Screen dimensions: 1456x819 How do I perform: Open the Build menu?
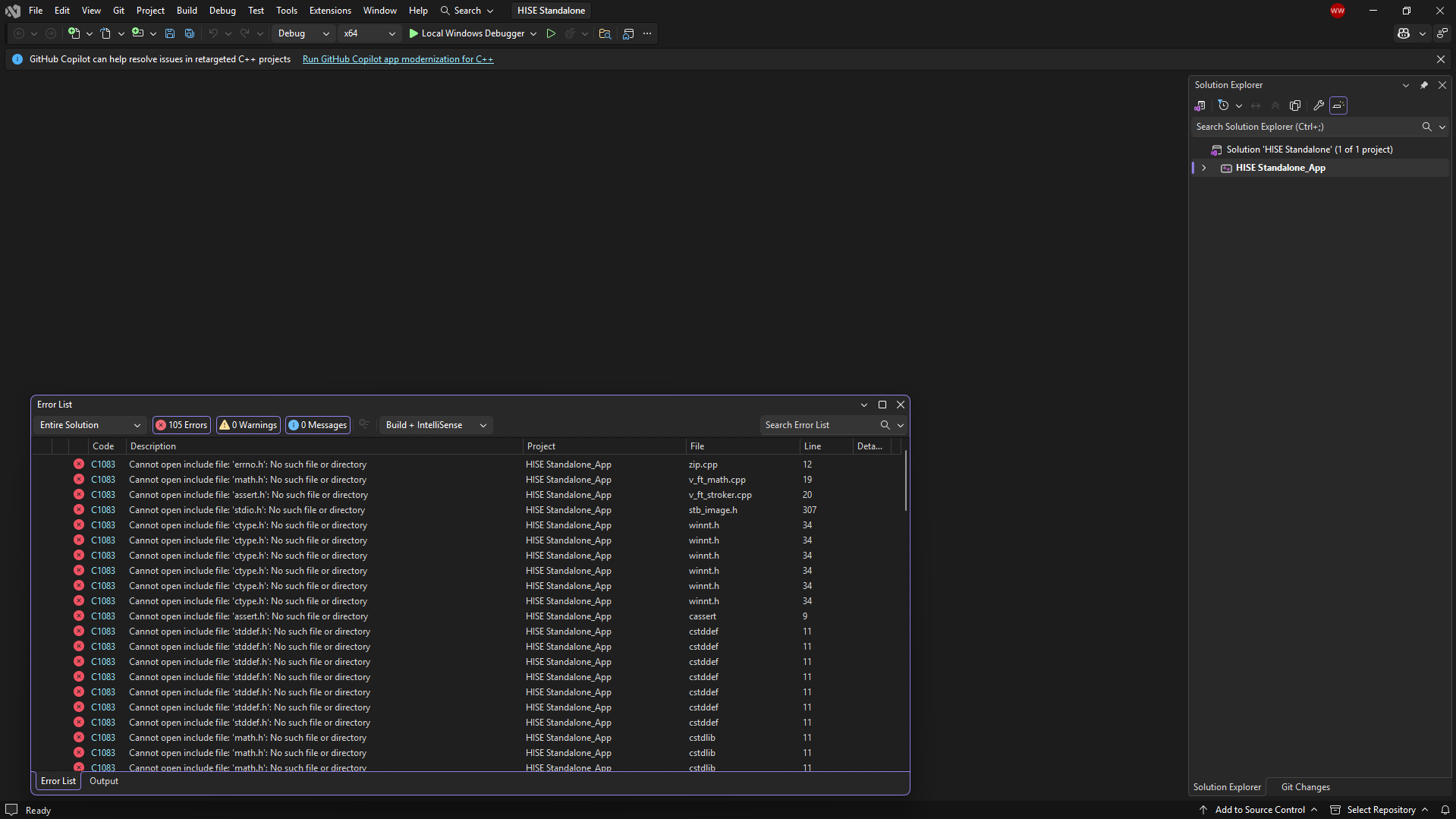click(187, 11)
